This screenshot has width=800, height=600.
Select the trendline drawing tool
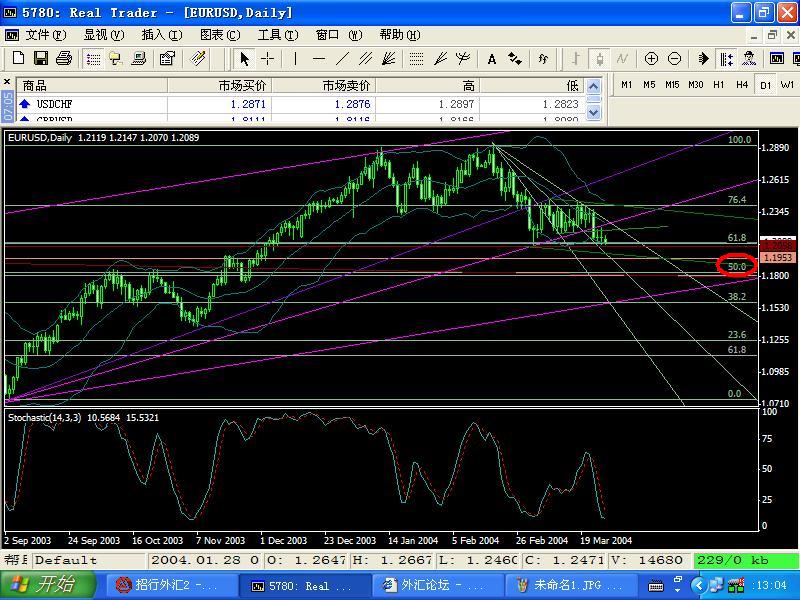pyautogui.click(x=343, y=59)
